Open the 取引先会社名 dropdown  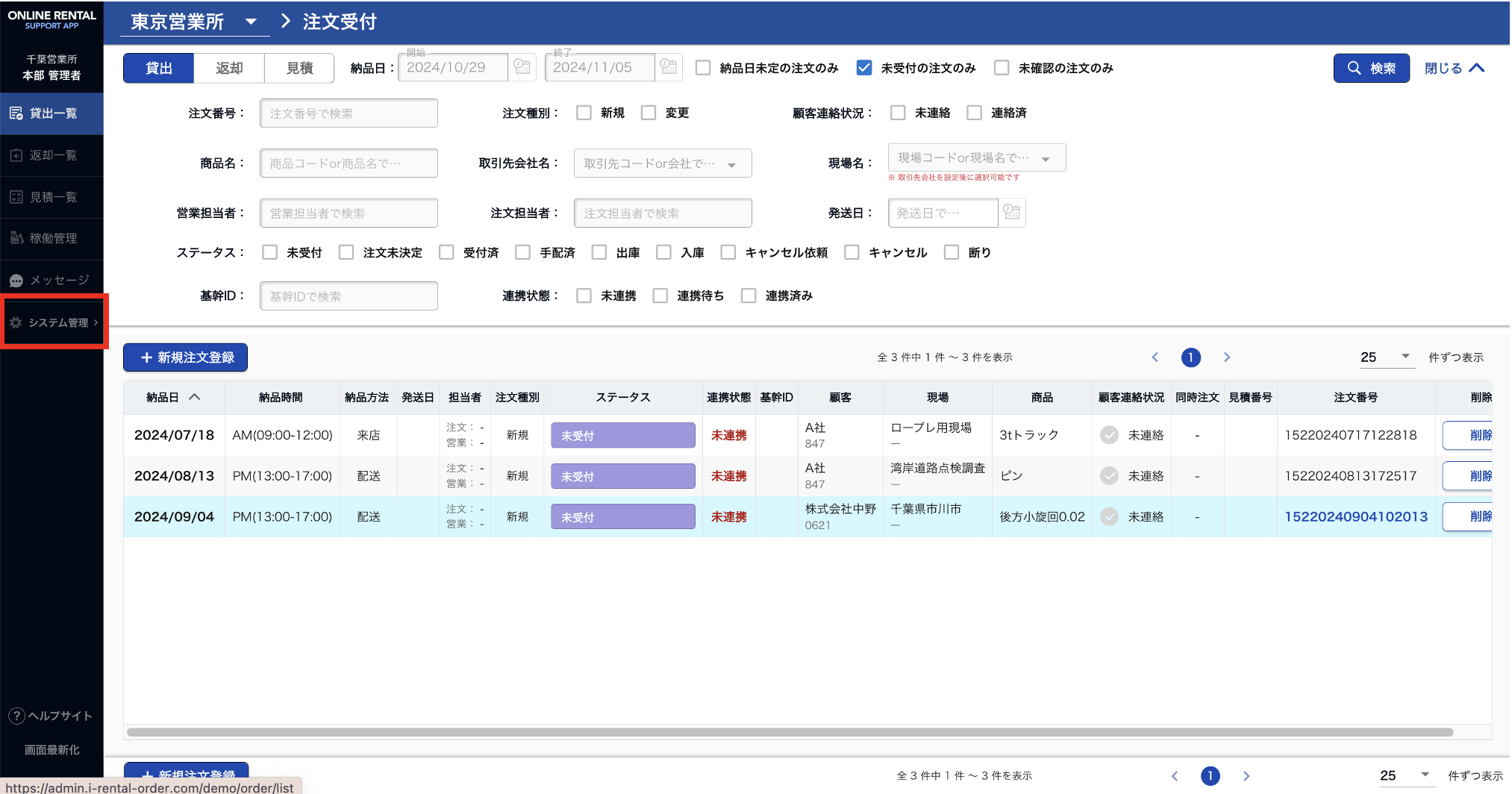pos(731,164)
